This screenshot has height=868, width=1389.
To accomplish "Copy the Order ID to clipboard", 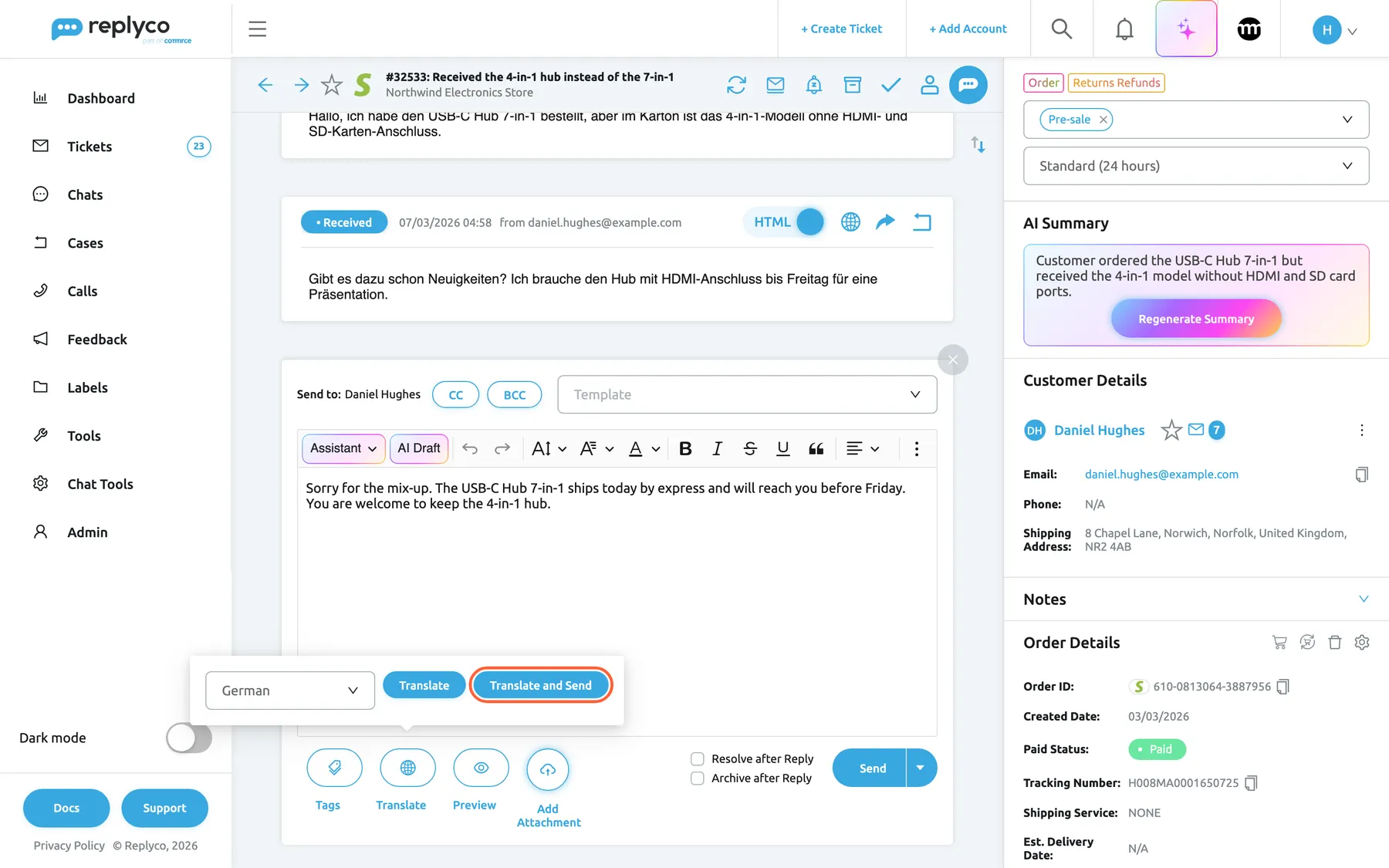I will coord(1283,687).
